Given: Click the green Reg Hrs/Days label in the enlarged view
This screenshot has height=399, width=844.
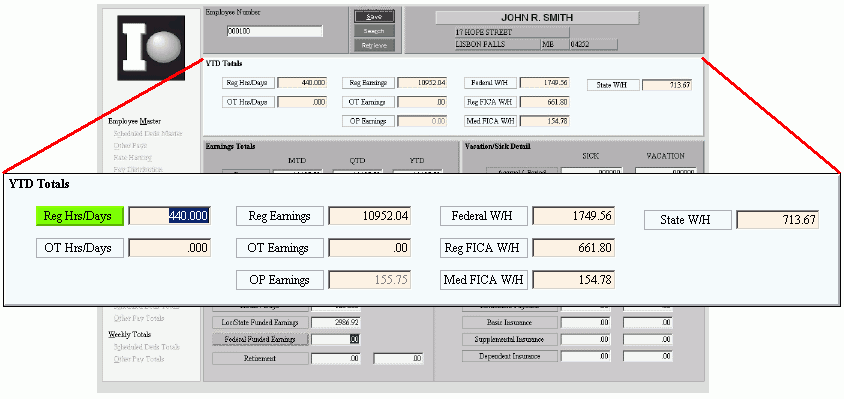Looking at the screenshot, I should (80, 216).
